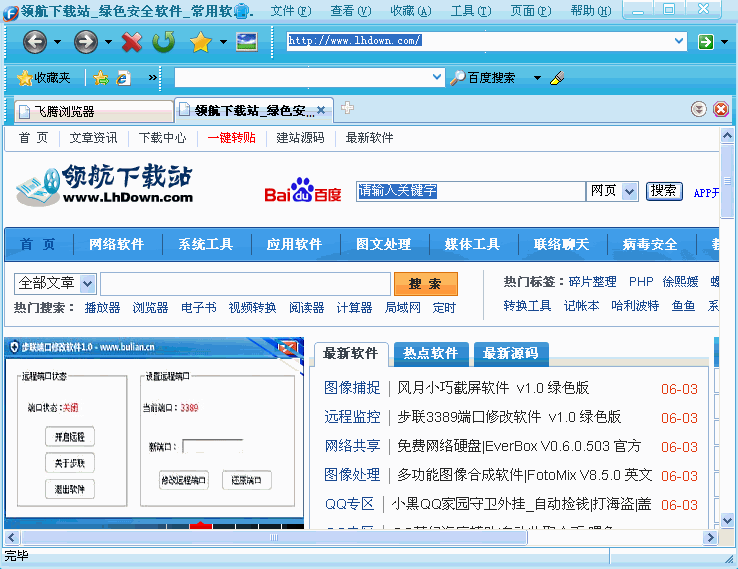Click the address bar URL field

pos(480,41)
